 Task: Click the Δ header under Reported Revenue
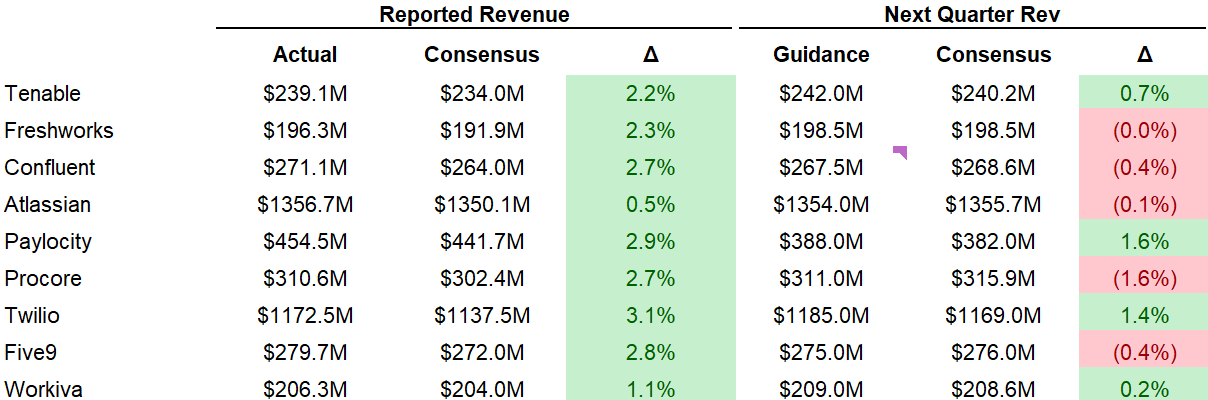pyautogui.click(x=650, y=55)
